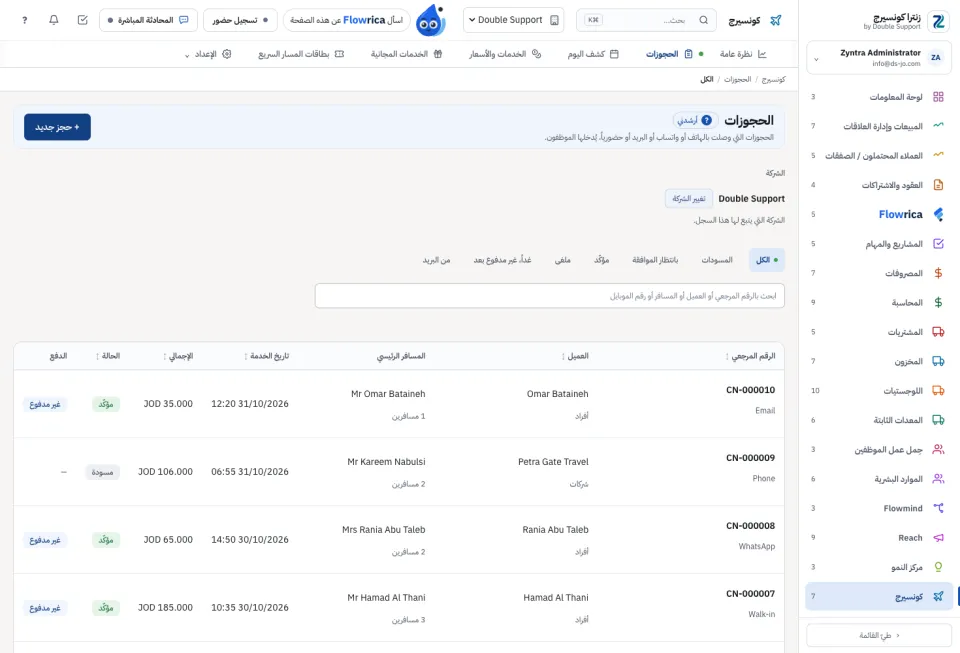Image resolution: width=960 pixels, height=653 pixels.
Task: Click the غير مدفوع badge for CN-000010
Action: click(x=45, y=404)
